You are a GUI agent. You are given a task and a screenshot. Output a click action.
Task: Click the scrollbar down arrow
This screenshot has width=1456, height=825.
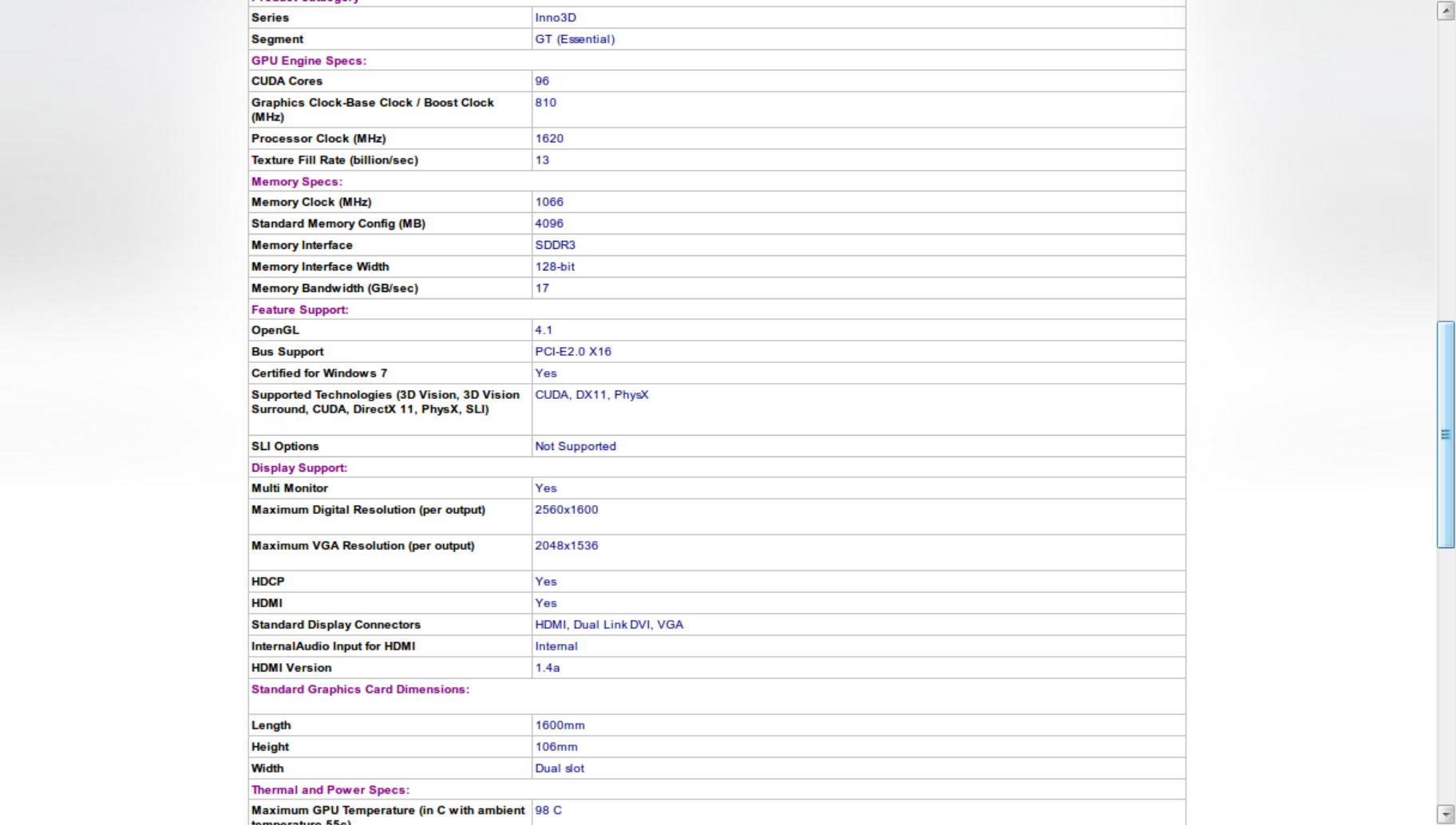tap(1446, 814)
